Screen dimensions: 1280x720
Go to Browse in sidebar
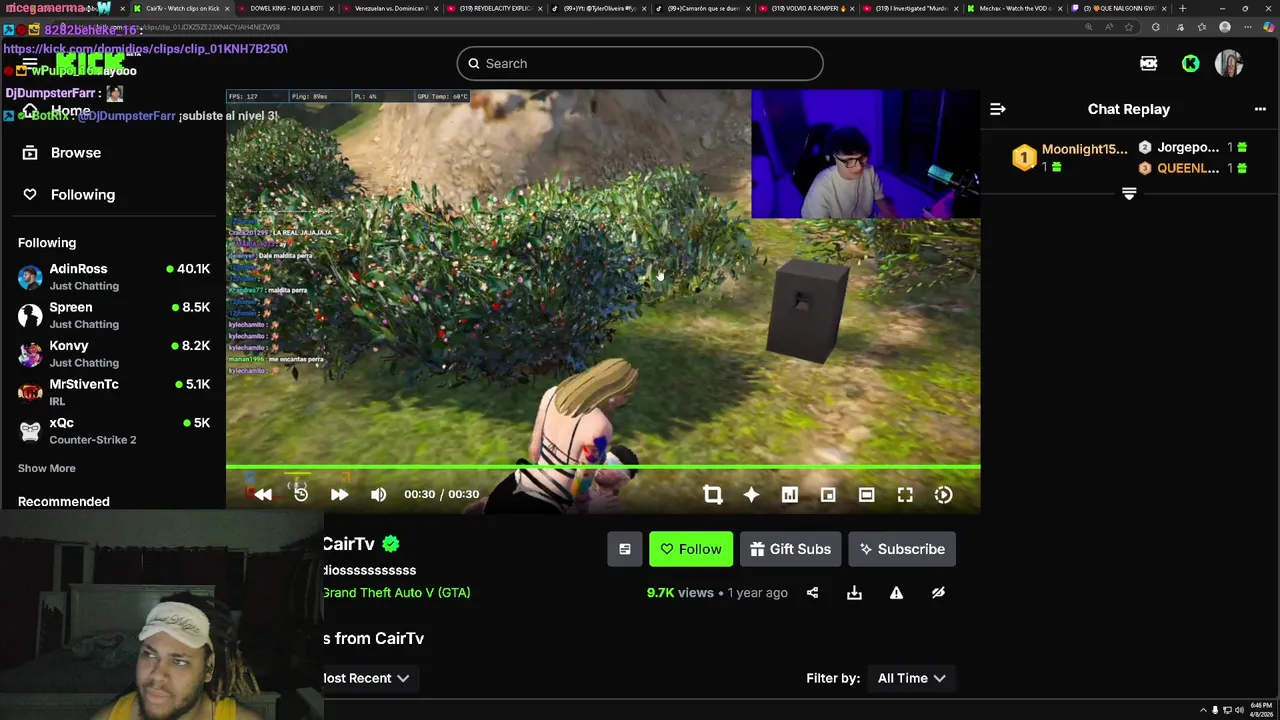pyautogui.click(x=64, y=153)
